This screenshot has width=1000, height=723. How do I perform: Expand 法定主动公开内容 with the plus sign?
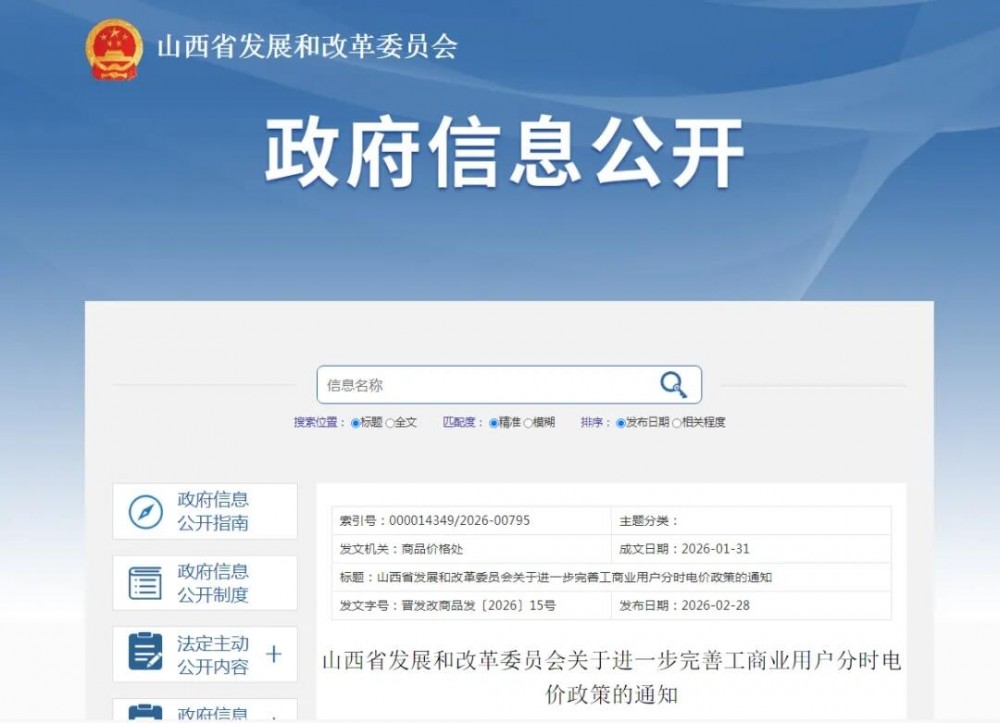click(x=273, y=655)
